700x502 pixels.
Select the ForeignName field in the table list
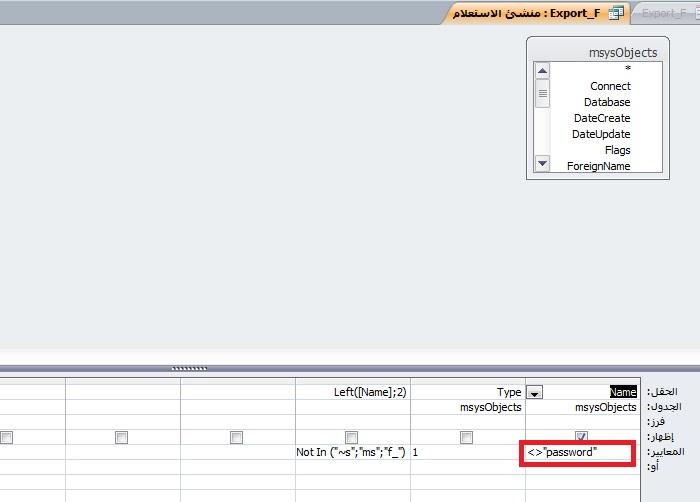[x=598, y=166]
